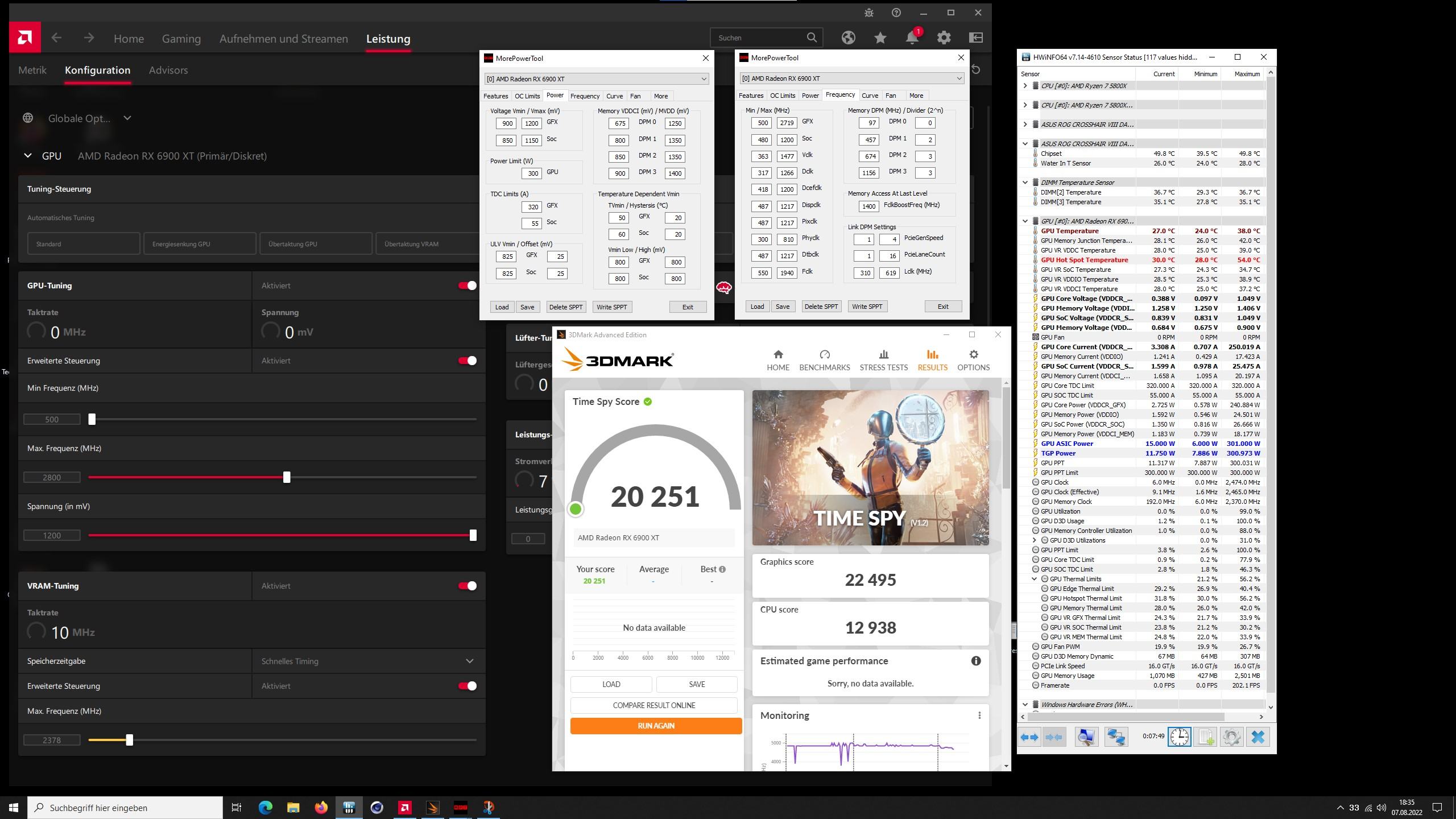Open HWiNFO sensor search monitor icon
Screen dimensions: 1456x819
point(1086,737)
